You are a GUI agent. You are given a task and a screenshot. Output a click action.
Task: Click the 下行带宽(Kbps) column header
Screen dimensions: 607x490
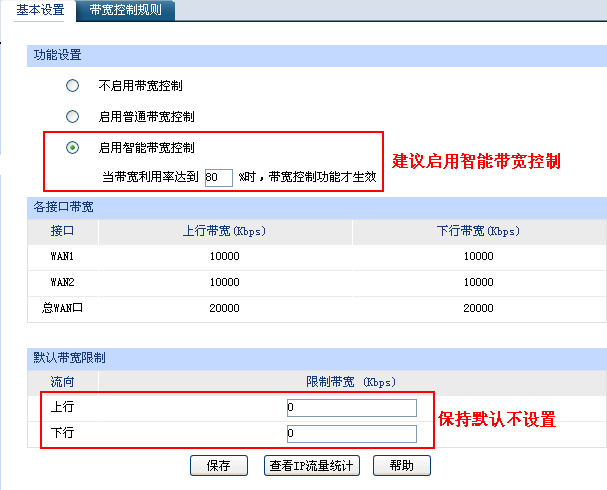pos(479,231)
